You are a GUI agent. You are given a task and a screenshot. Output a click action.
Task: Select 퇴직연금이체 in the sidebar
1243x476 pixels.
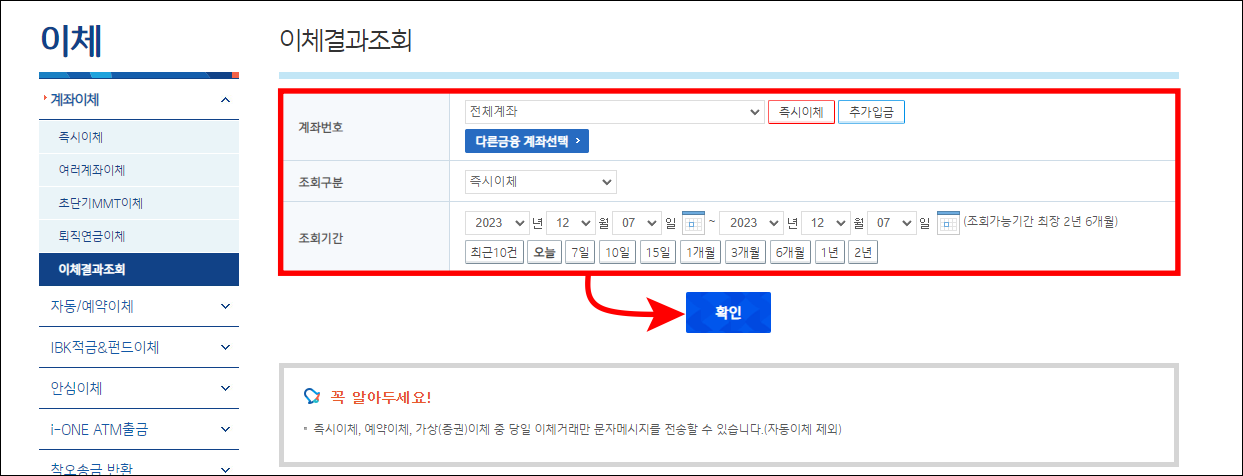pos(139,236)
